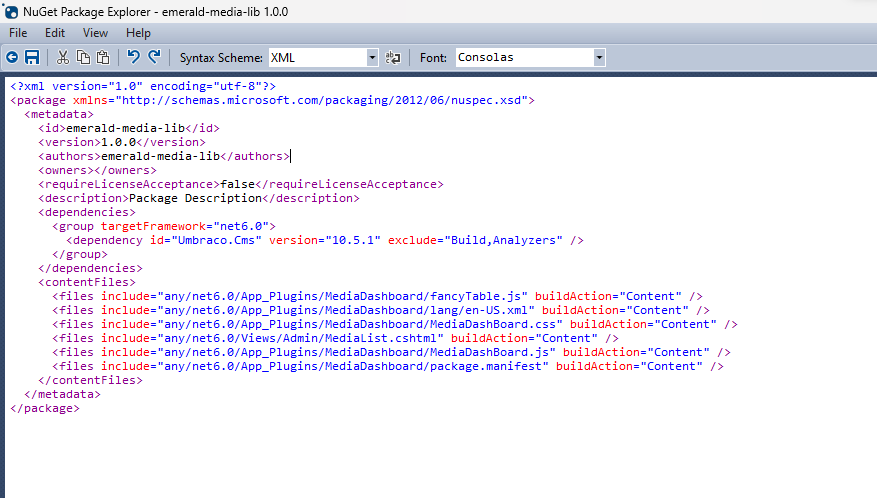Click the closing contentFiles tag
877x498 pixels.
point(91,380)
